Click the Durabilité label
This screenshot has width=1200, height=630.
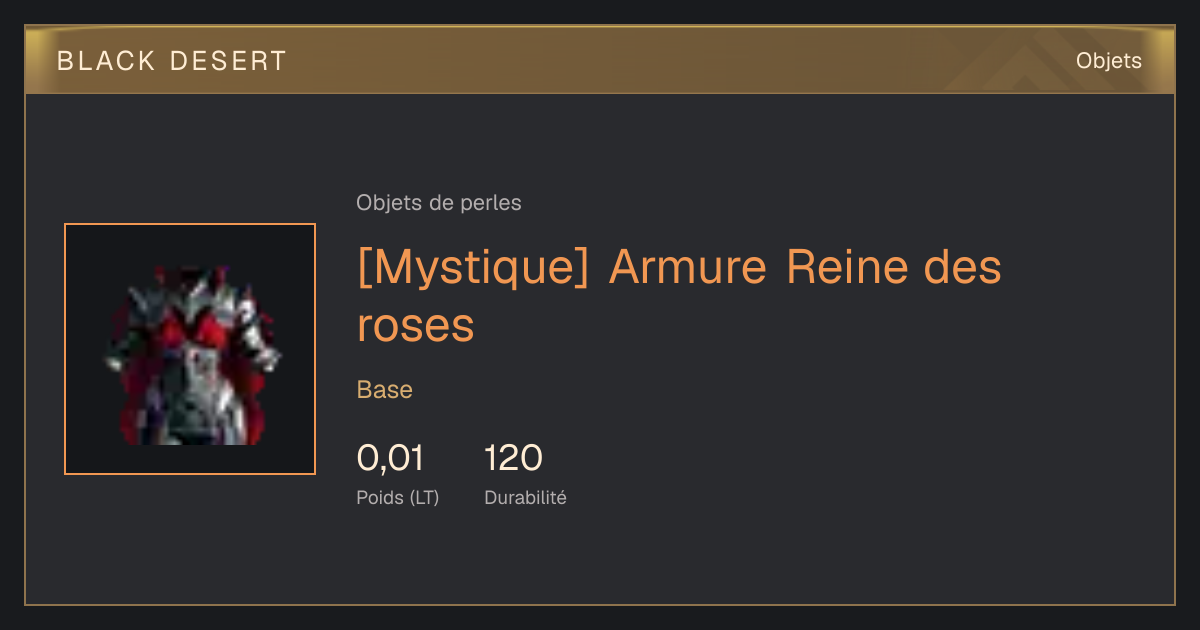[525, 497]
